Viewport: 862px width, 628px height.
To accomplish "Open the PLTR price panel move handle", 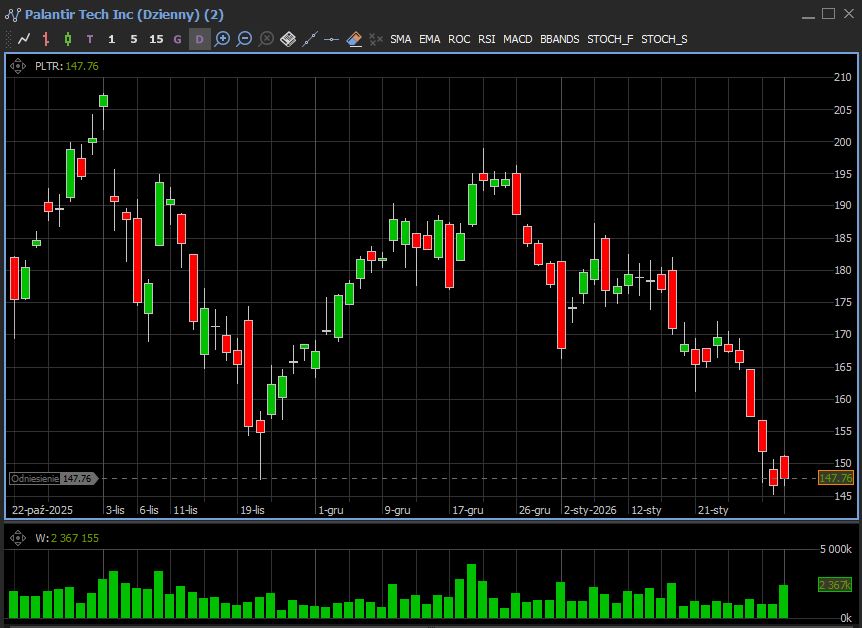I will pos(18,66).
